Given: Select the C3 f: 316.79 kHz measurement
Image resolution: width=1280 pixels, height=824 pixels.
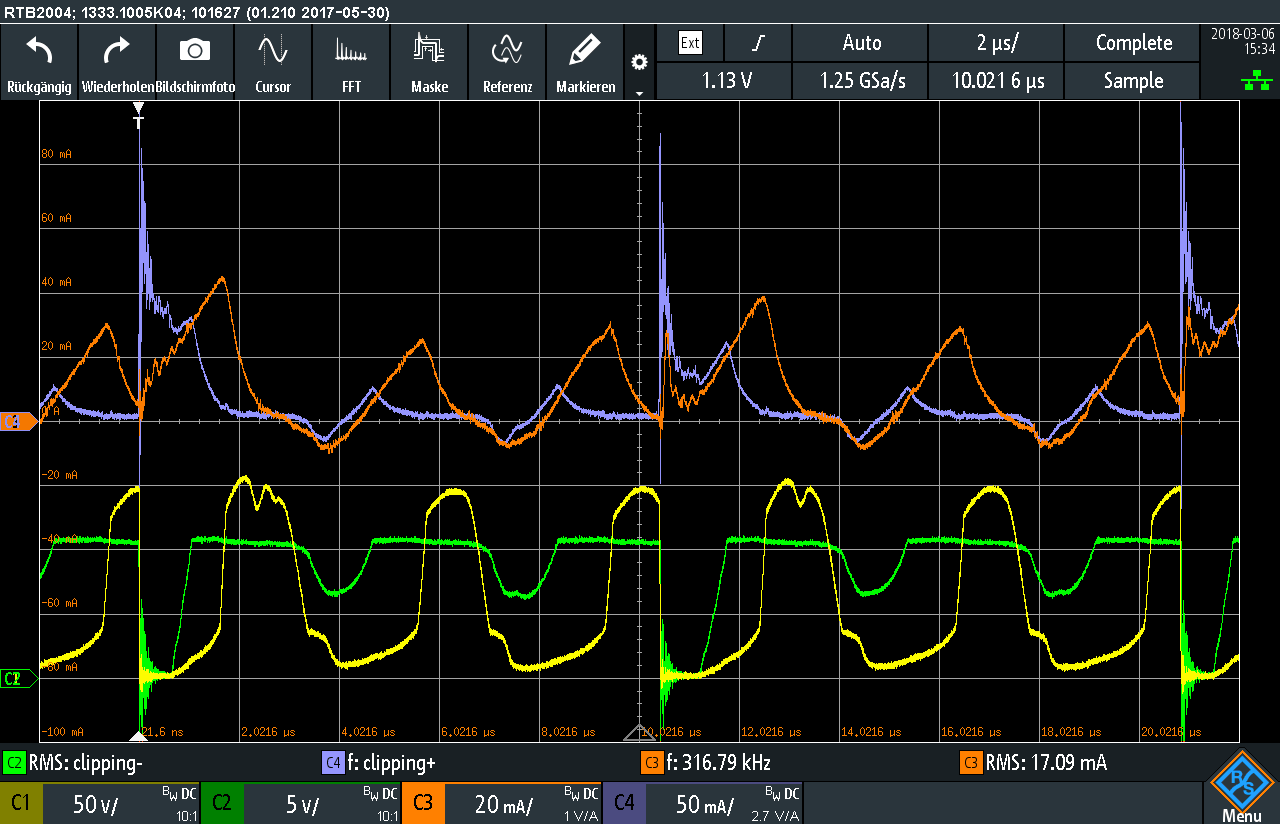Looking at the screenshot, I should pyautogui.click(x=708, y=763).
